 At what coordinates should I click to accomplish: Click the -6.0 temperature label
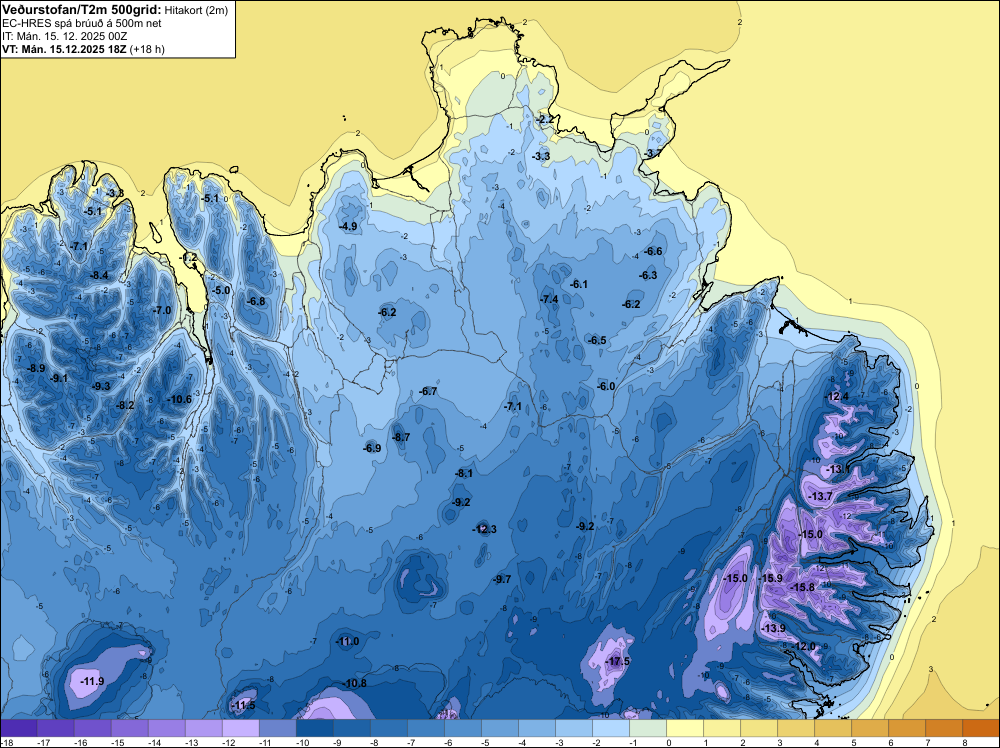606,386
